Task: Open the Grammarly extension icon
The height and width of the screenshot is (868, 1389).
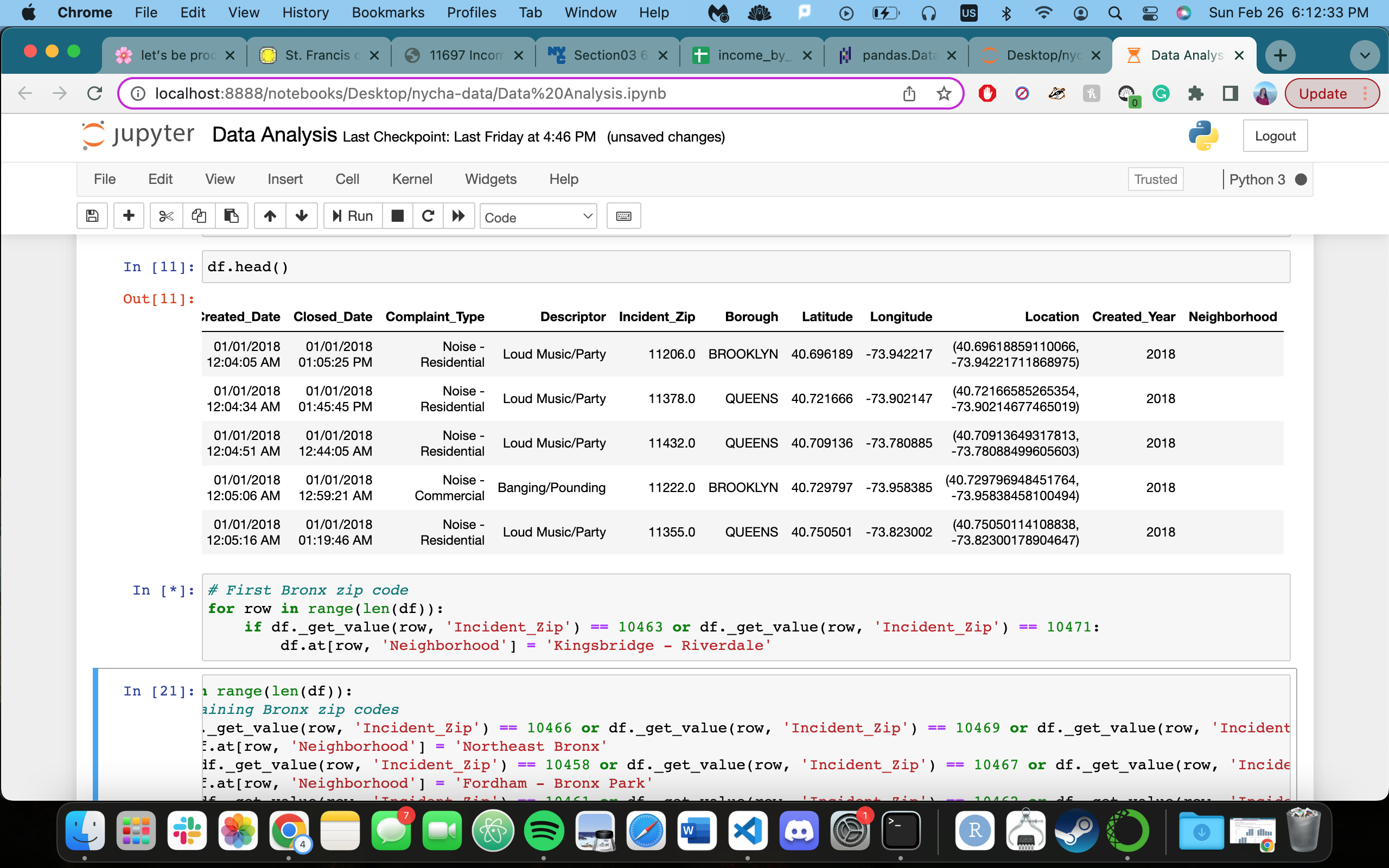Action: pyautogui.click(x=1161, y=93)
